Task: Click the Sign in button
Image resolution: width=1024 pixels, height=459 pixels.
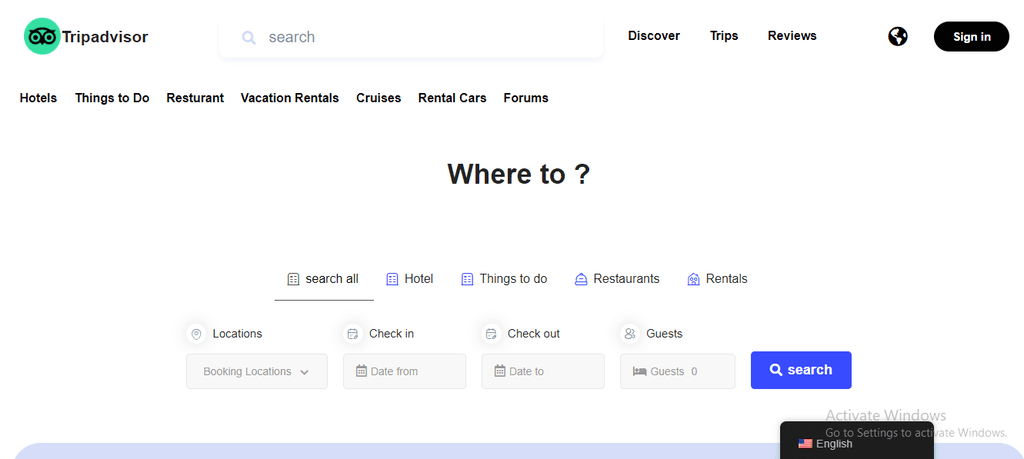Action: pos(972,37)
